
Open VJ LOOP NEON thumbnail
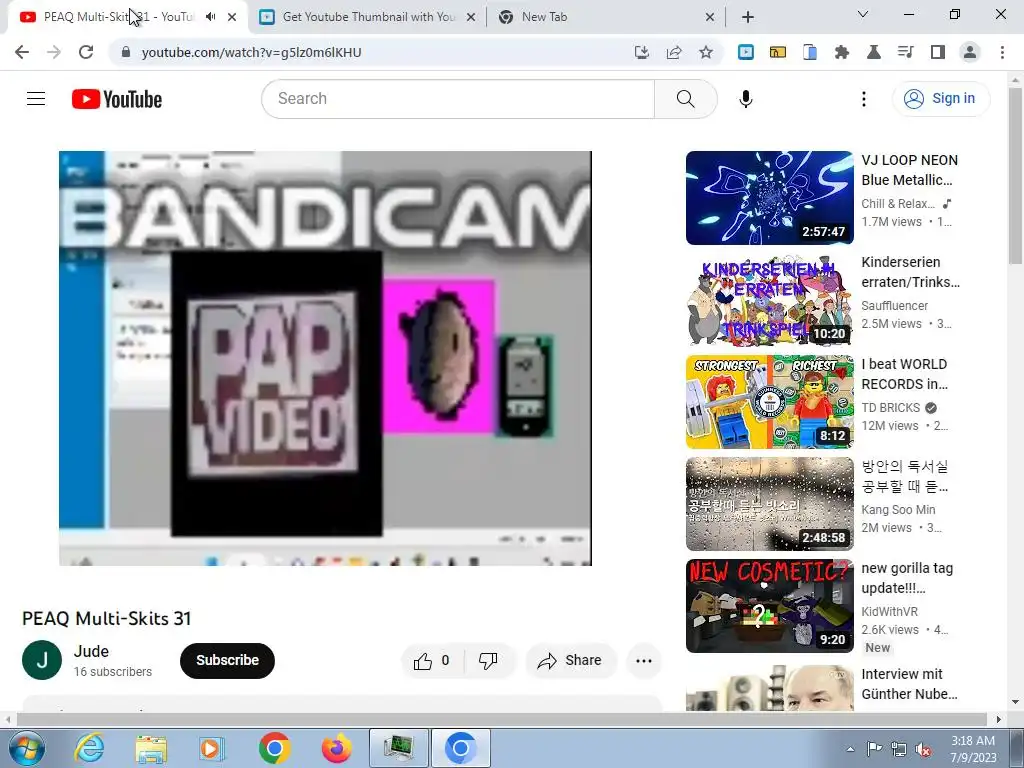(x=769, y=198)
